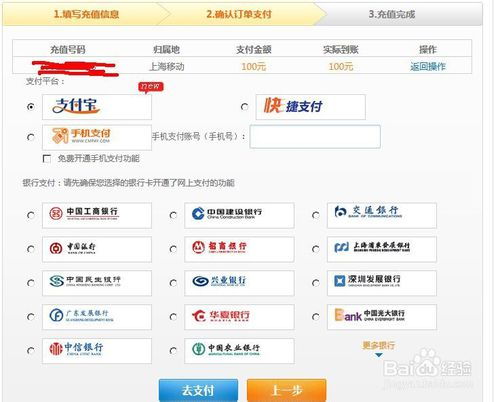
Task: Select the 中国光大银行 radio button
Action: 315,317
